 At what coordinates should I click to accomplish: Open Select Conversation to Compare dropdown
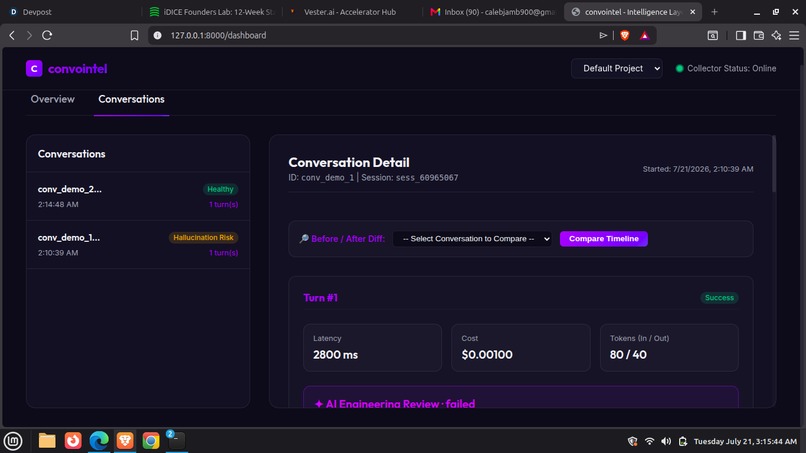(x=472, y=239)
